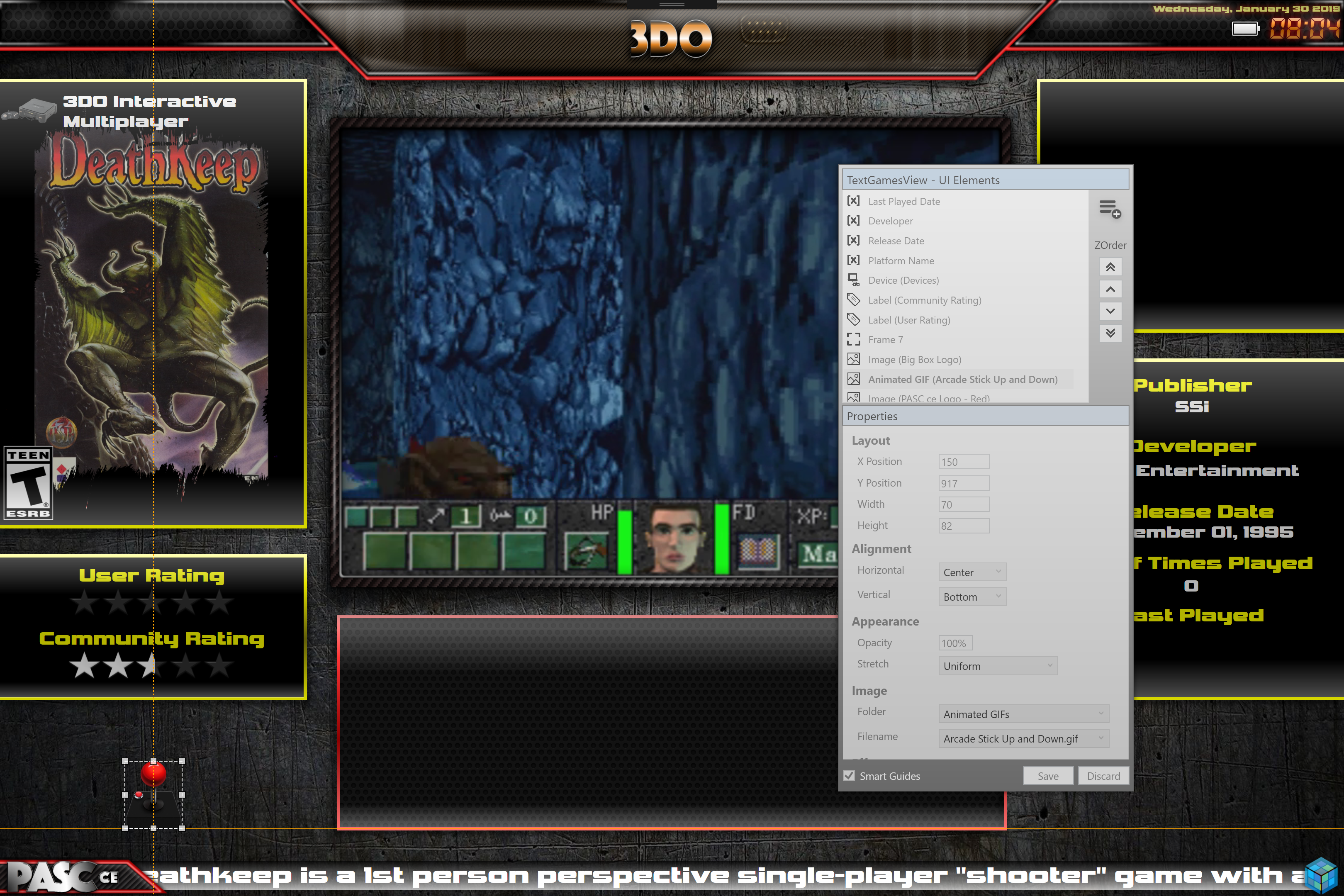
Task: Click the '3DO Interactive Multiplayer' title text
Action: coord(150,112)
